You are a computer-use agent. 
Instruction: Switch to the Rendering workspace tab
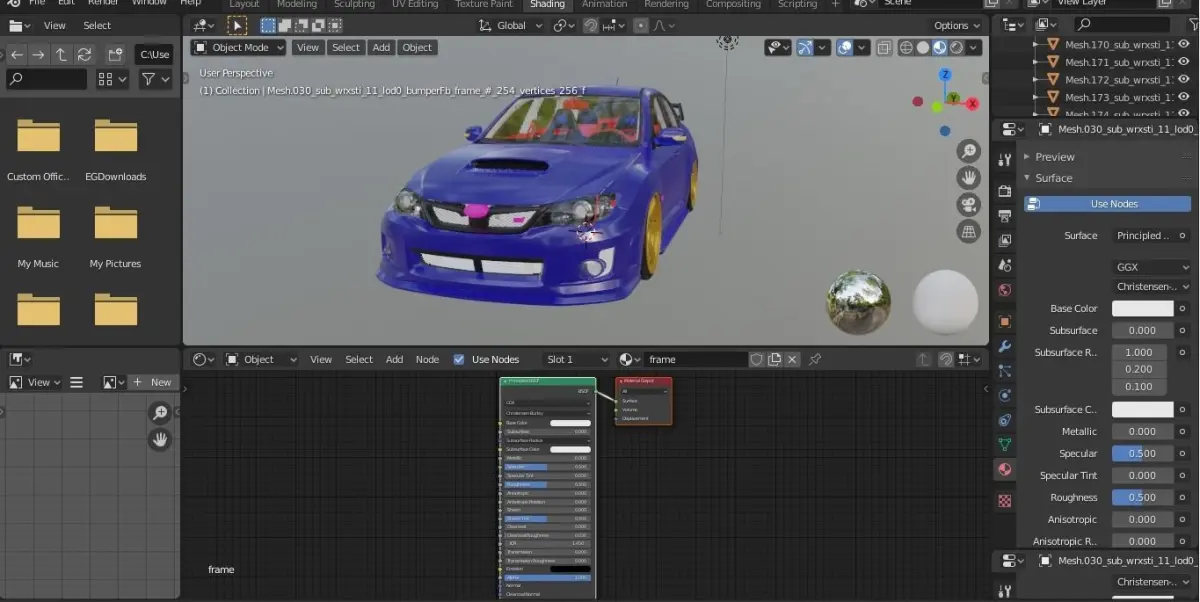click(666, 4)
